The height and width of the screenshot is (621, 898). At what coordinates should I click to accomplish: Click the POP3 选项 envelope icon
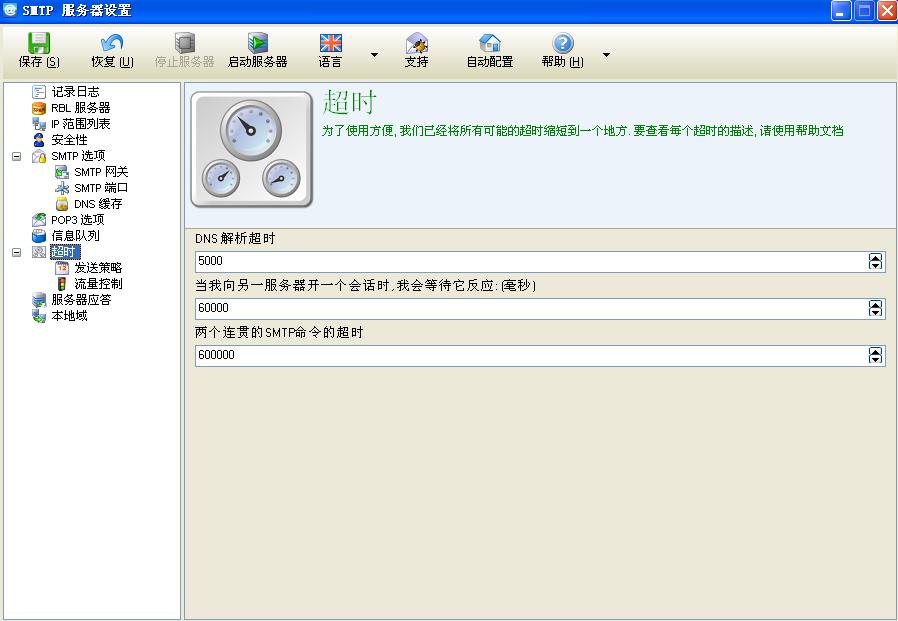coord(39,219)
